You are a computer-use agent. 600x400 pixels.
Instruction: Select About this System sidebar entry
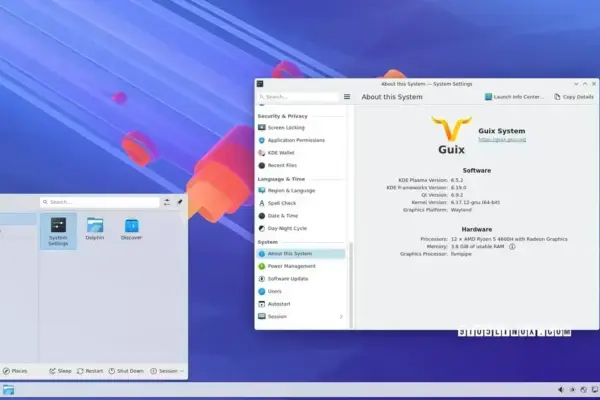[301, 253]
